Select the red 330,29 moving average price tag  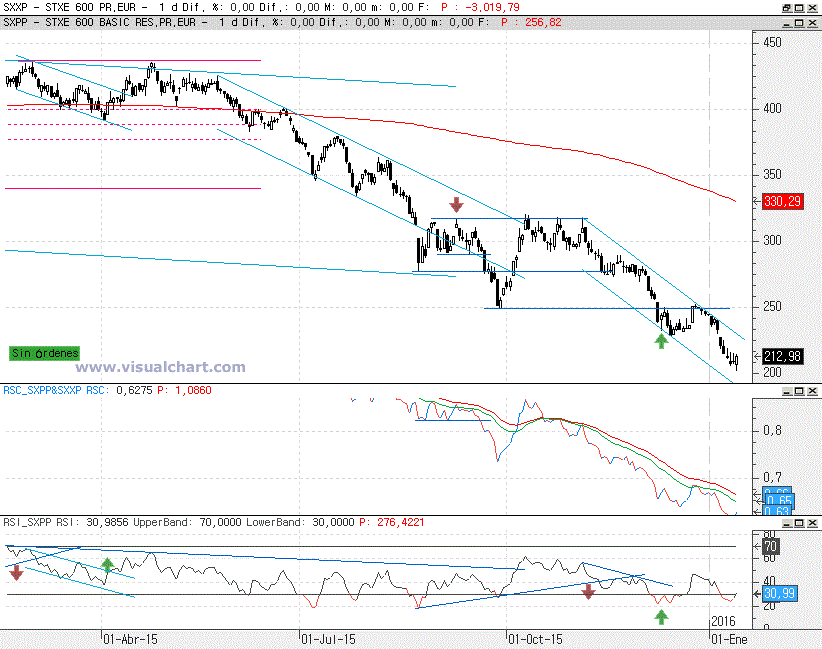(x=783, y=201)
